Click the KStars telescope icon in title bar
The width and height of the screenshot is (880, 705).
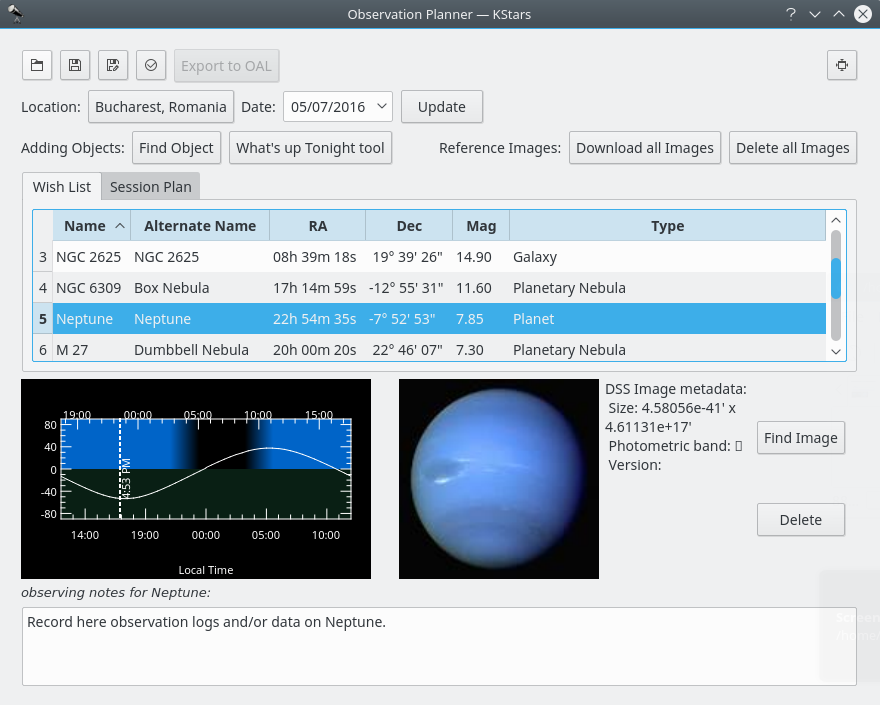15,13
